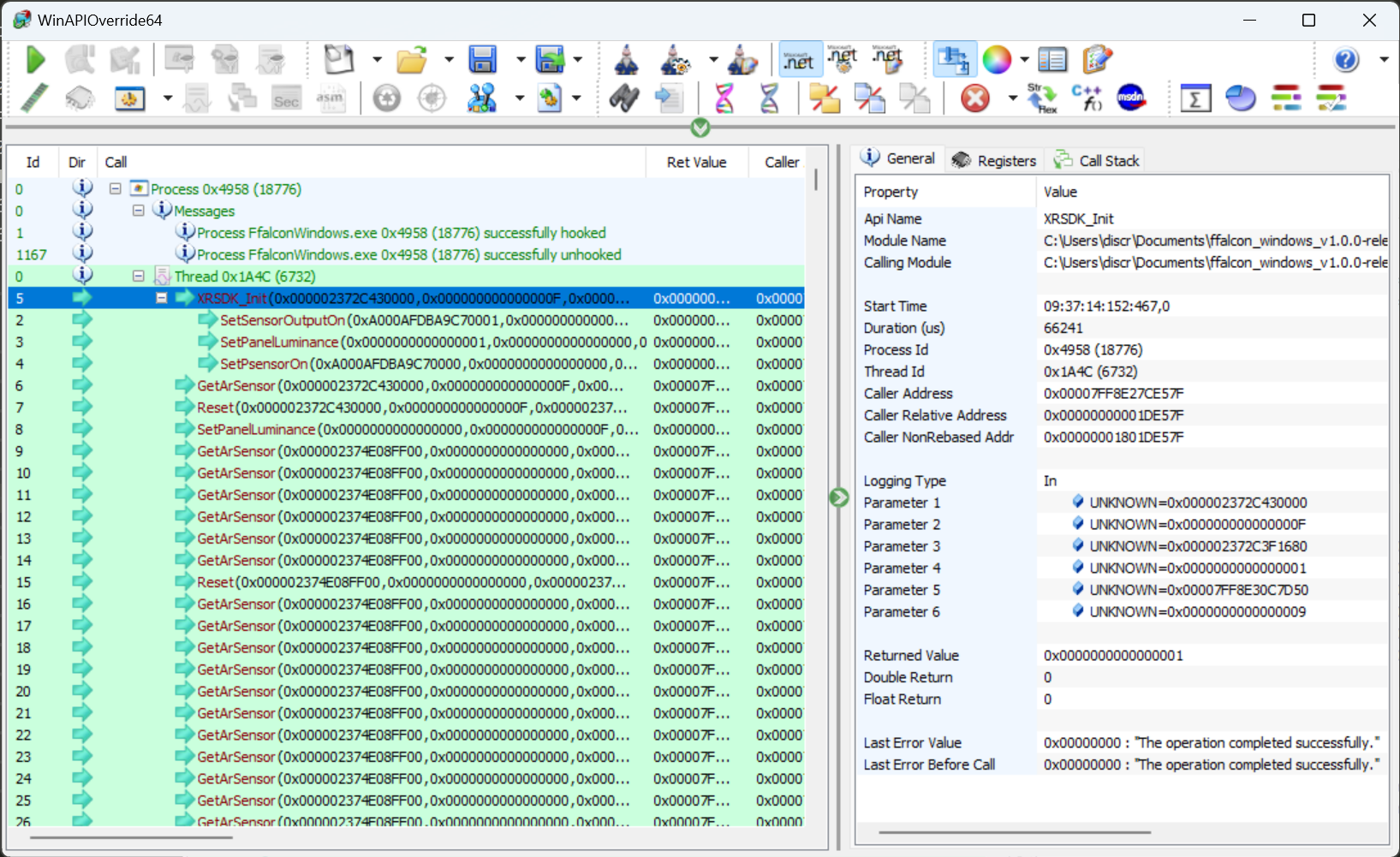Image resolution: width=1400 pixels, height=857 pixels.
Task: Open dropdown arrow beside the new log icon
Action: [x=376, y=60]
